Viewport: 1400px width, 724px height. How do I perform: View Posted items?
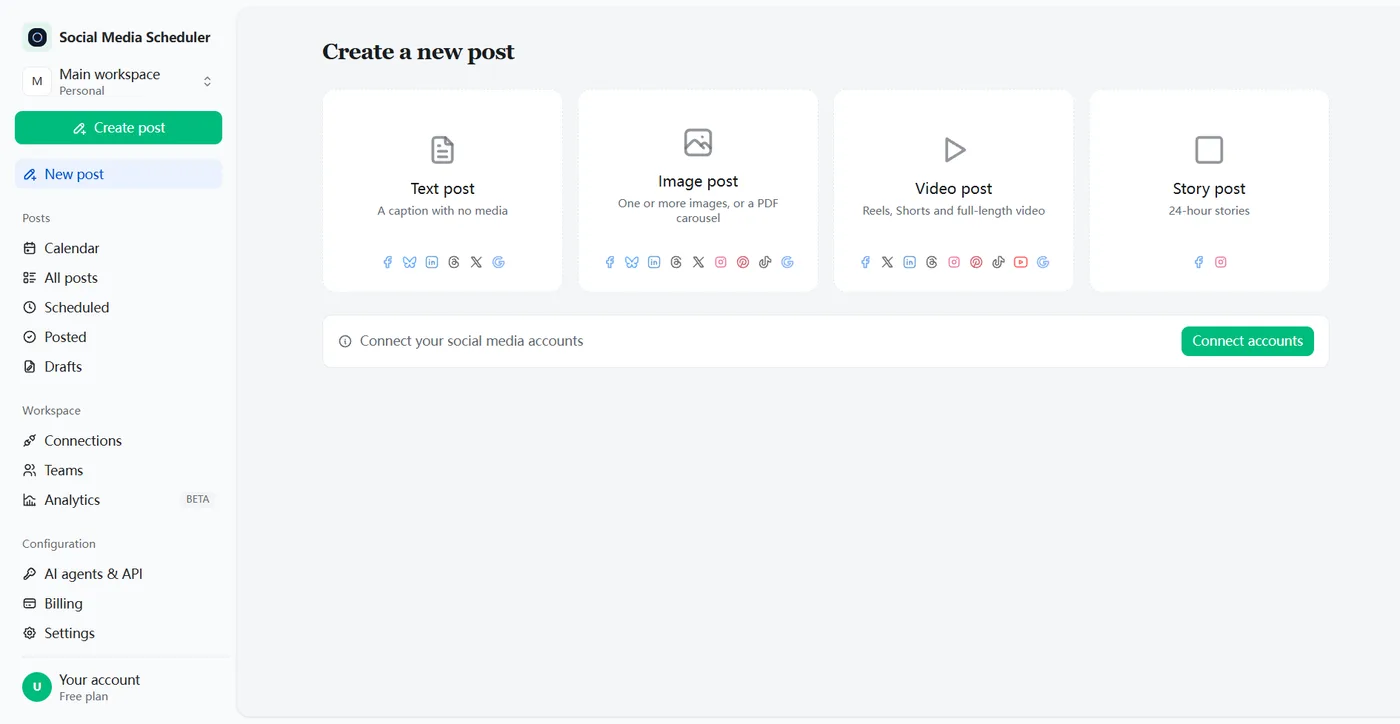pos(118,337)
